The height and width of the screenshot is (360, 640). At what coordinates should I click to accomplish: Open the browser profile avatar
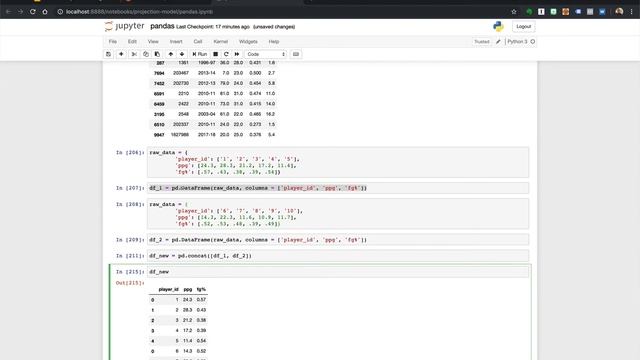click(619, 11)
